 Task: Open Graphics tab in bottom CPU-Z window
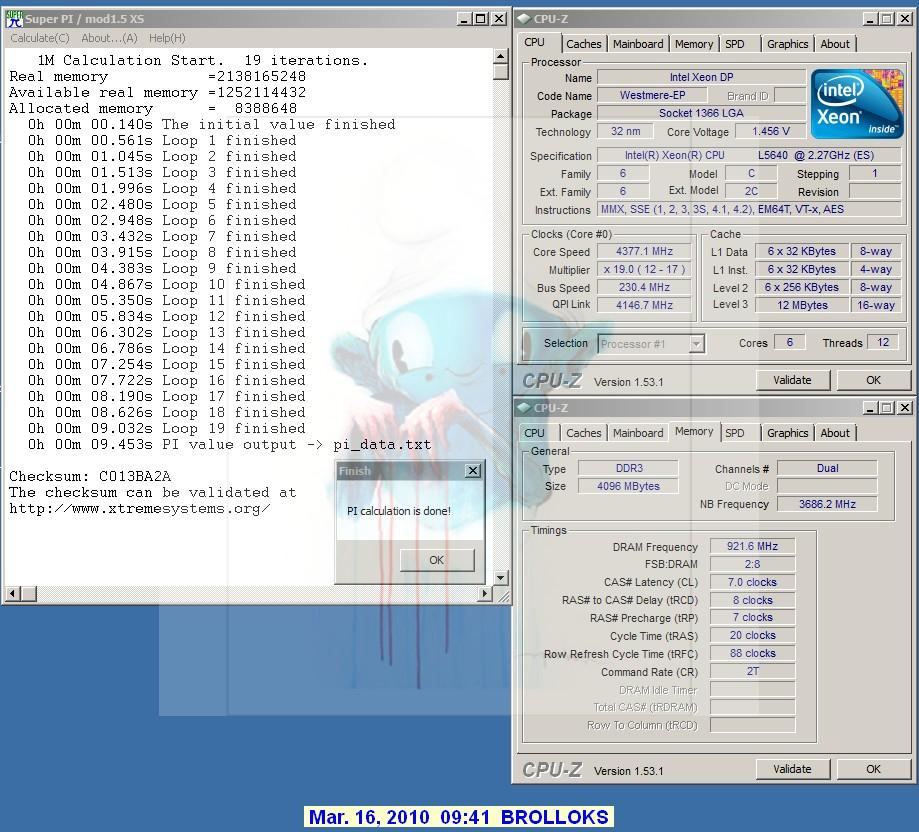click(x=787, y=433)
